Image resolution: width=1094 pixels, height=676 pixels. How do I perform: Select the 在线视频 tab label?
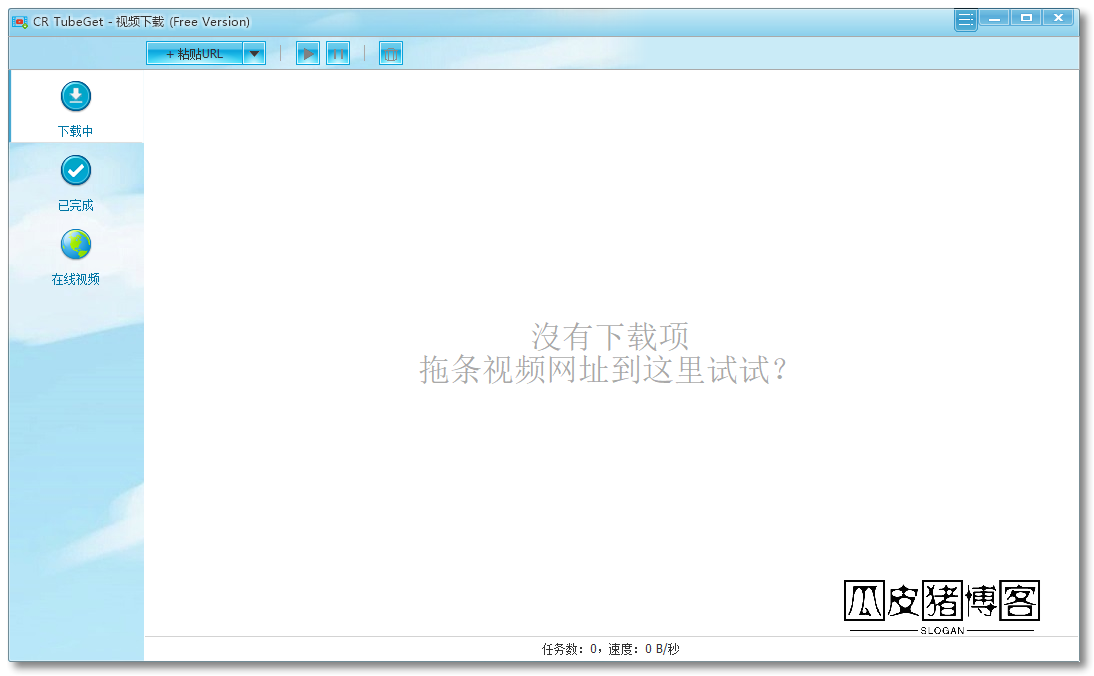coord(76,279)
